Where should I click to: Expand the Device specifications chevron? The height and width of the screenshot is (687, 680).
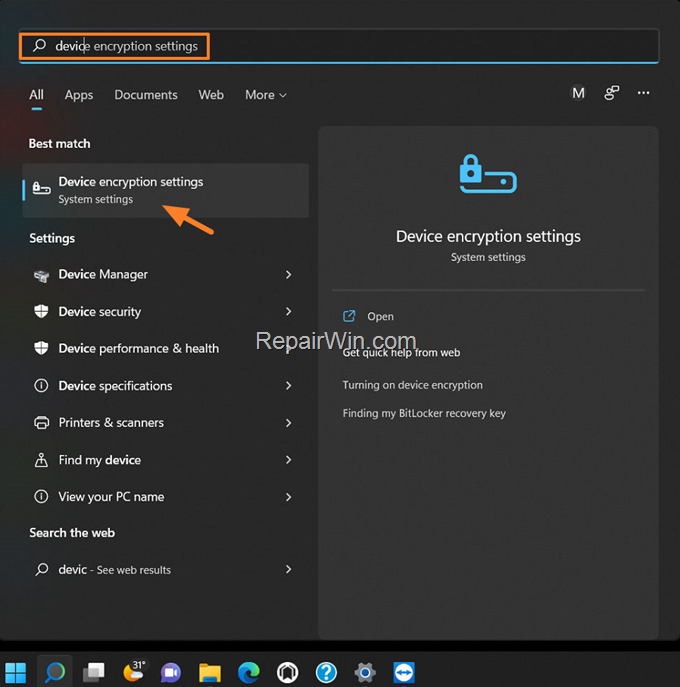coord(288,386)
